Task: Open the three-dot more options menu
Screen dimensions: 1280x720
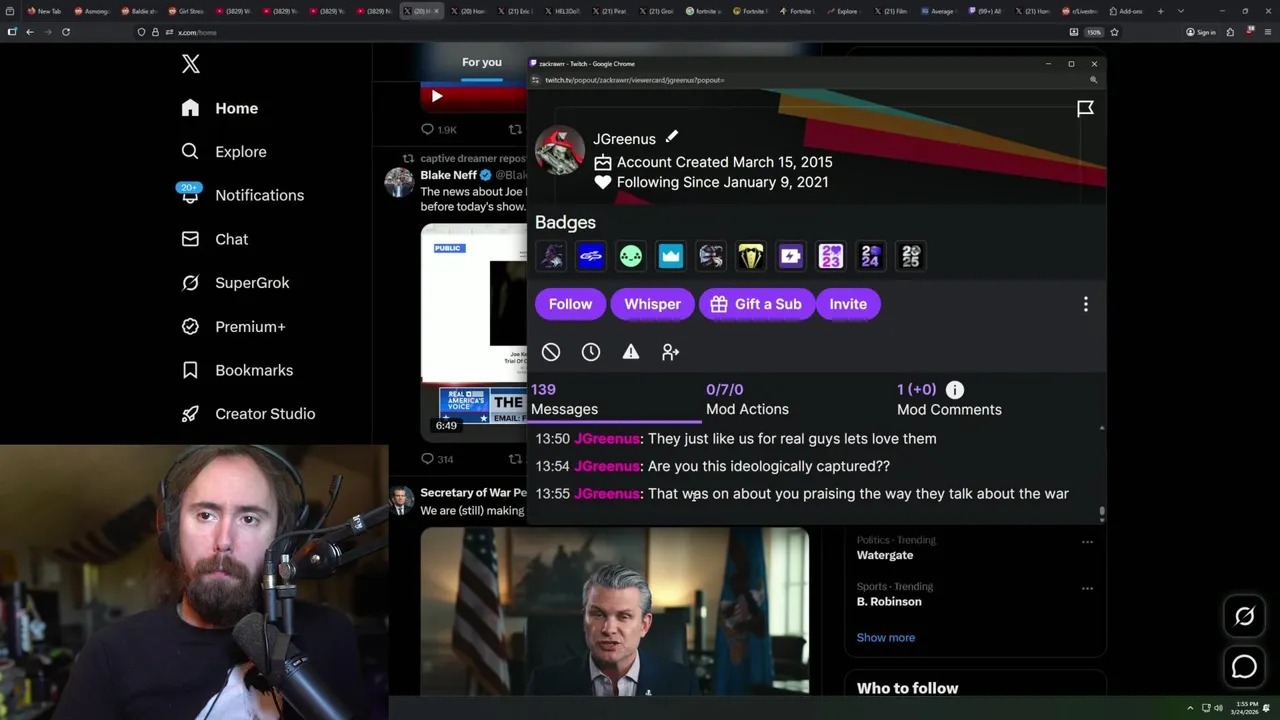Action: point(1086,304)
